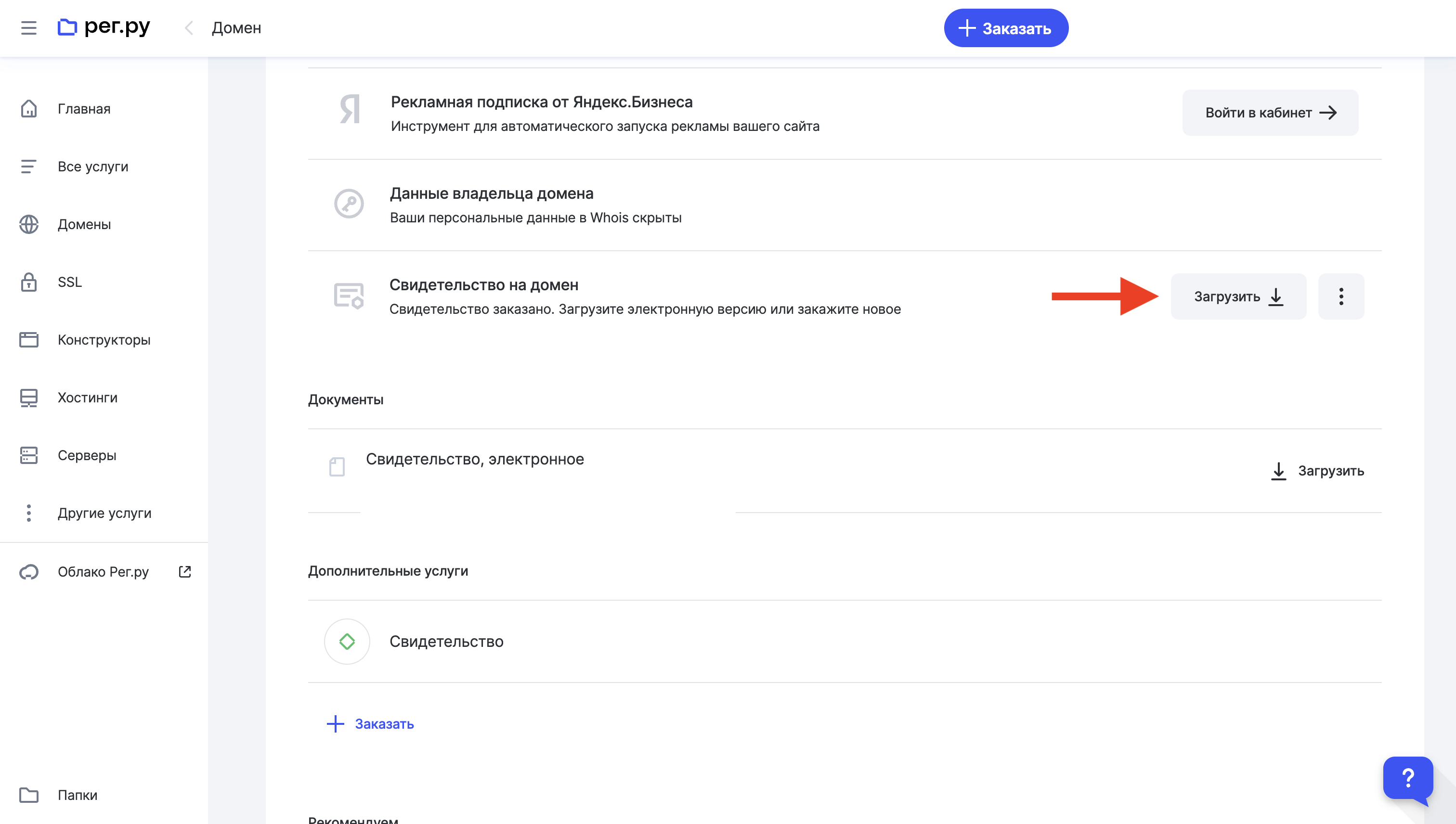Open the blue help question bubble
Viewport: 1456px width, 824px height.
(1408, 779)
